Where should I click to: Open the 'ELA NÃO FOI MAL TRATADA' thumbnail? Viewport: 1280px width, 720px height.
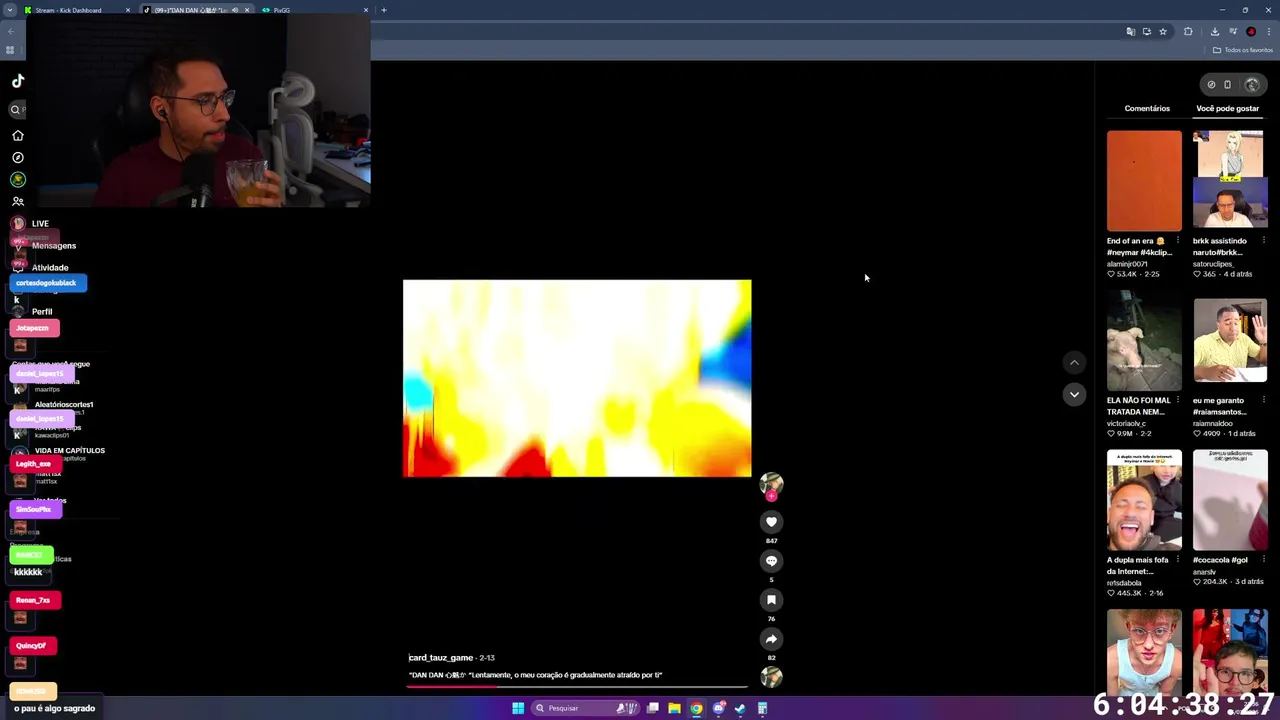click(1144, 340)
